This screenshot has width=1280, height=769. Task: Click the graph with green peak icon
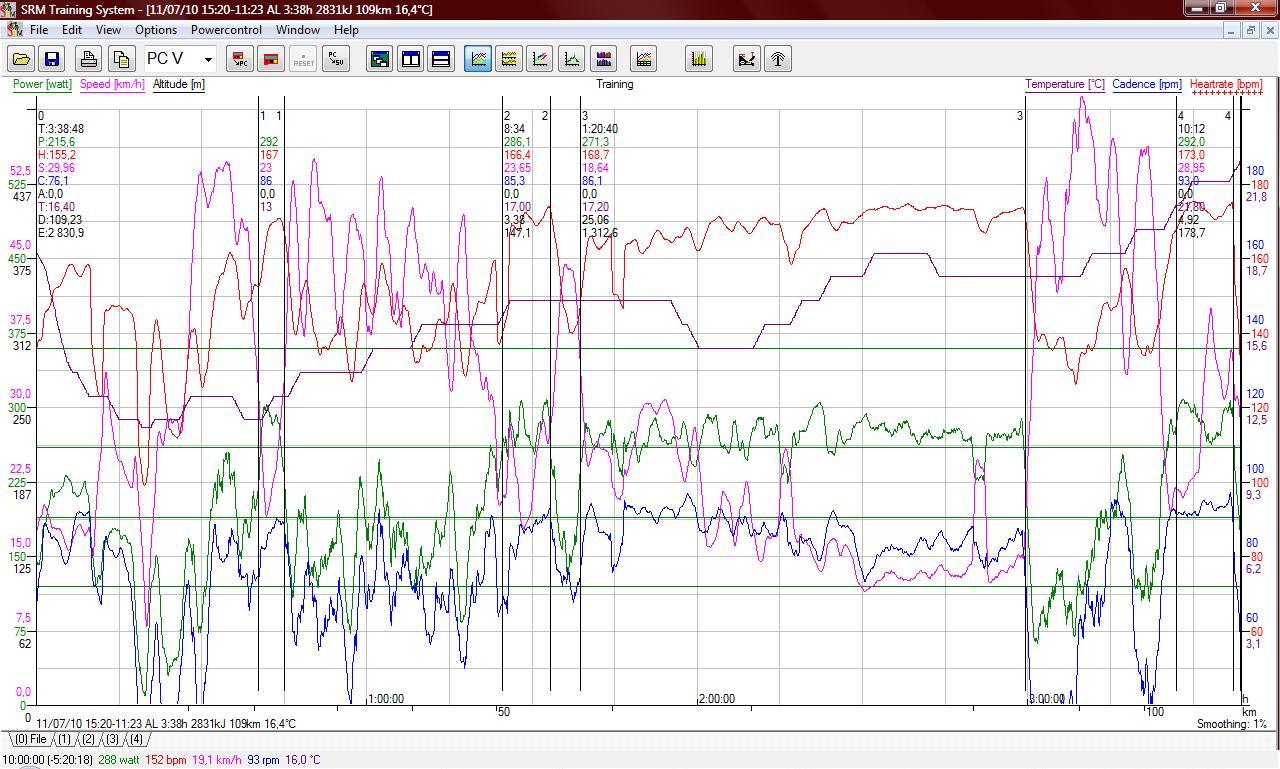point(571,59)
